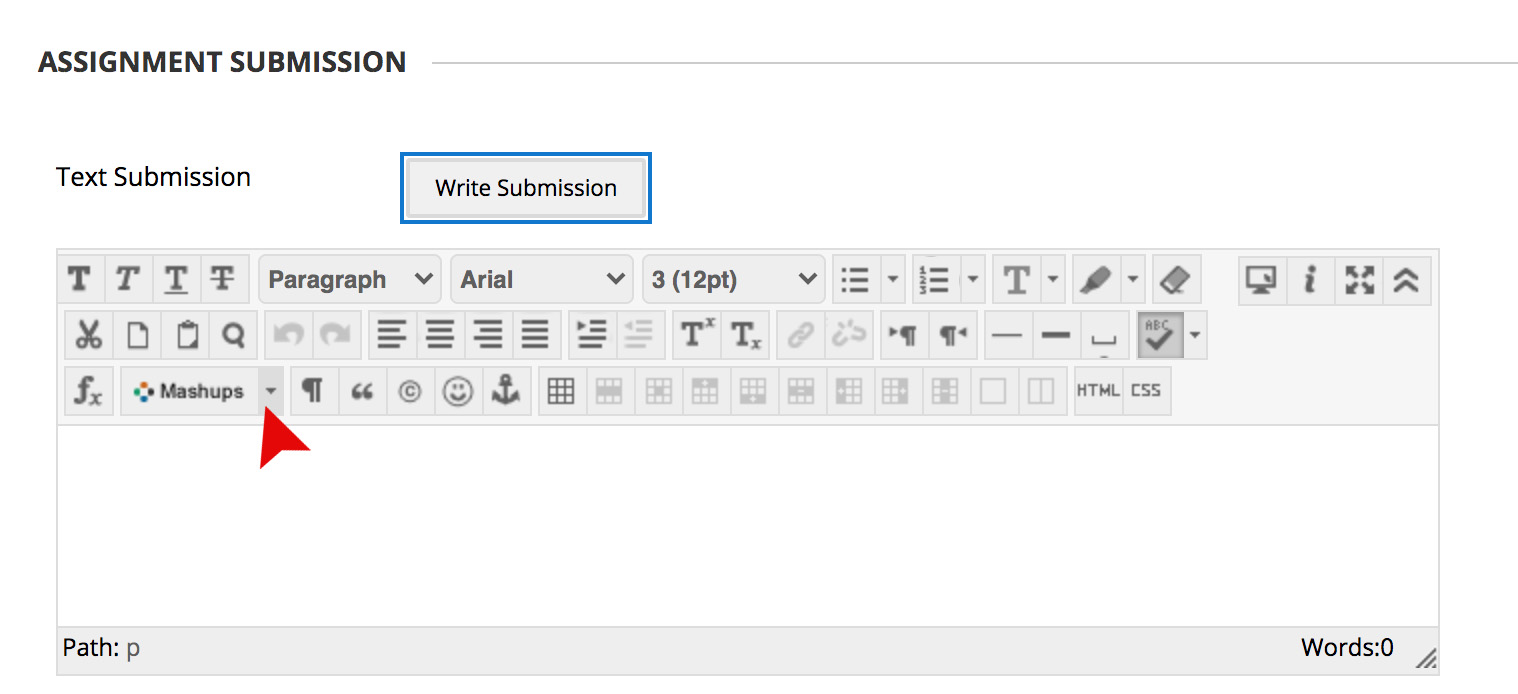Viewport: 1518px width, 694px height.
Task: Open spell checker language options arrow
Action: pos(1196,335)
